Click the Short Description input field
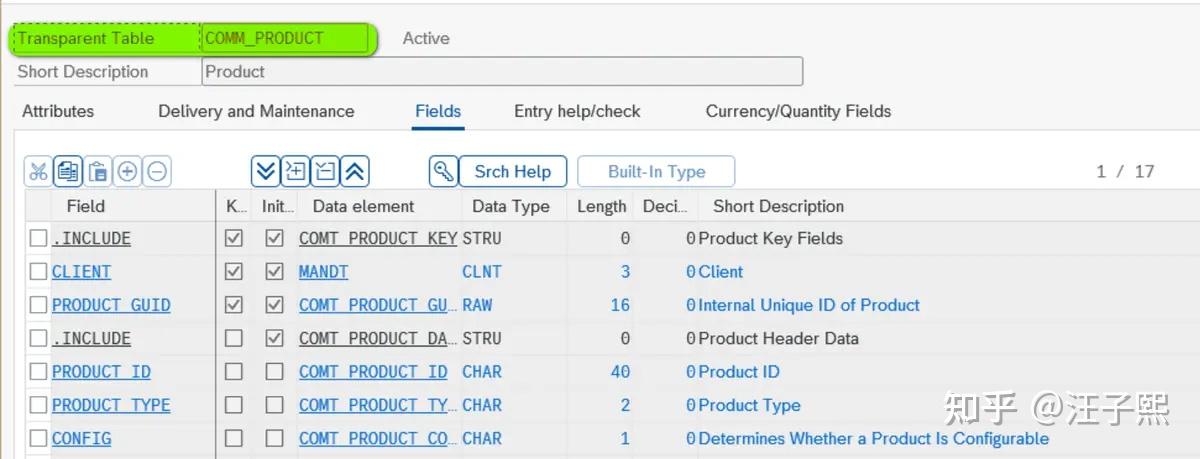This screenshot has height=459, width=1200. pos(502,72)
